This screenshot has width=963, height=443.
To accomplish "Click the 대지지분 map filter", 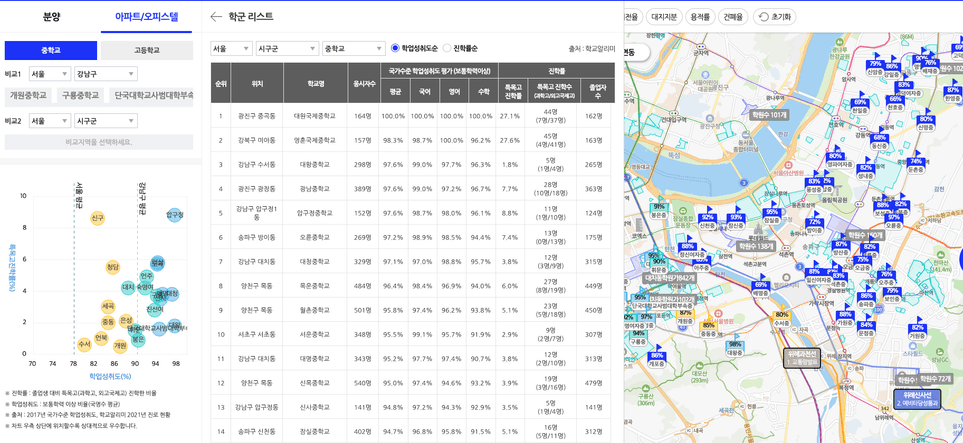I will pos(664,17).
